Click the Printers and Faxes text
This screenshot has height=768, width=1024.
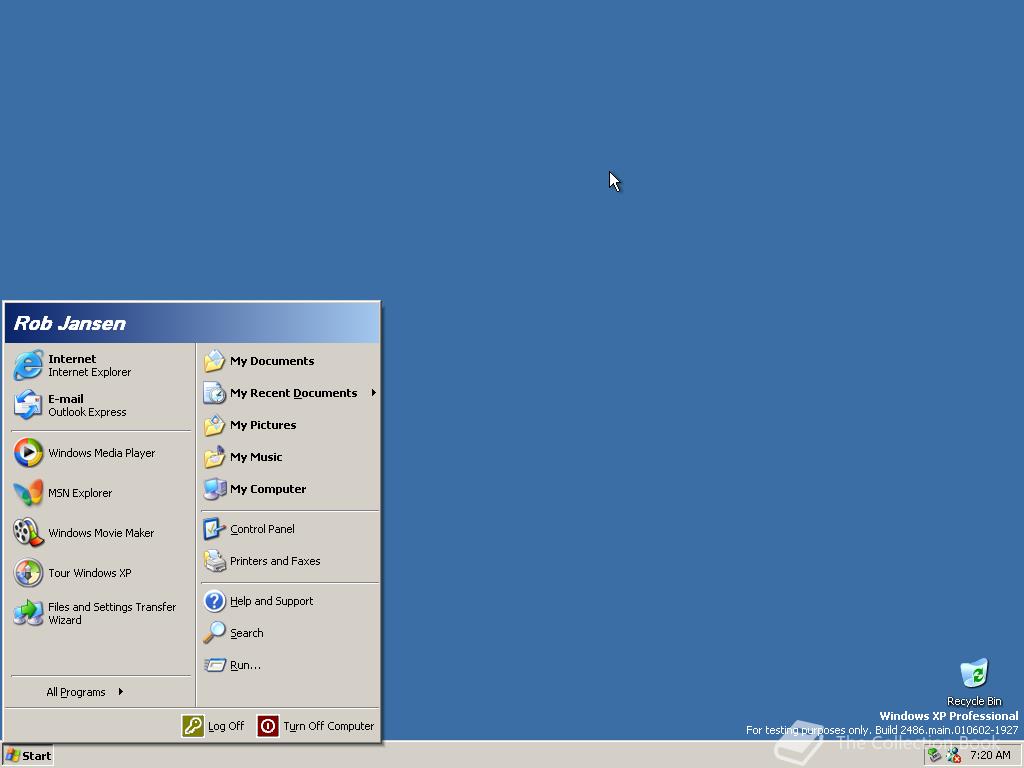[x=275, y=560]
